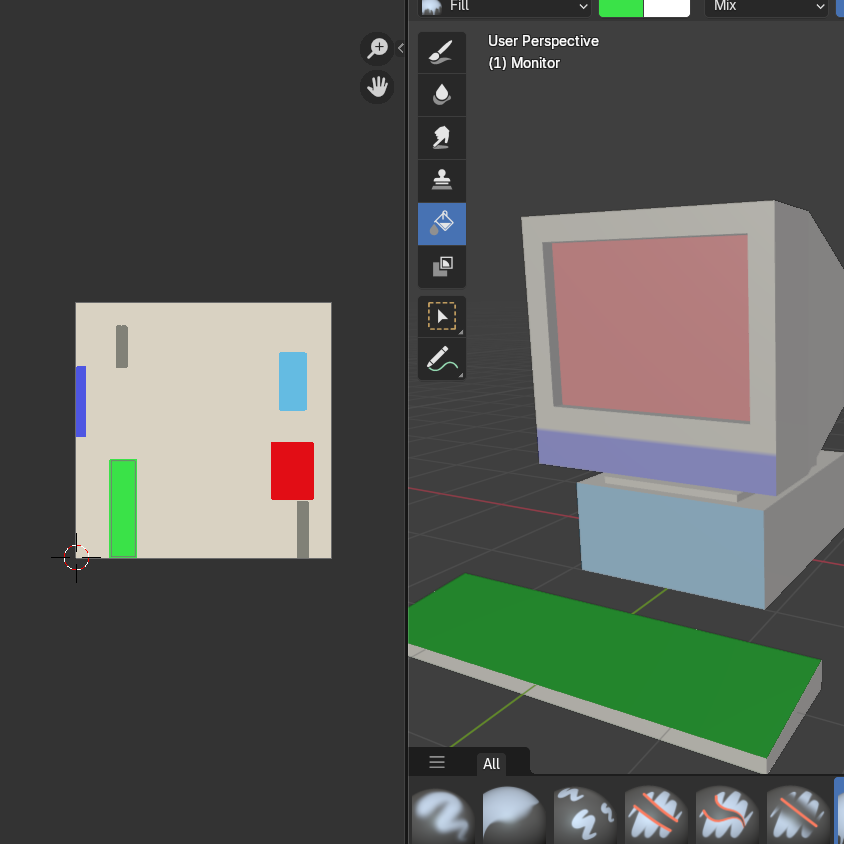The width and height of the screenshot is (844, 844).
Task: Select the Draw brush tool
Action: tap(441, 53)
